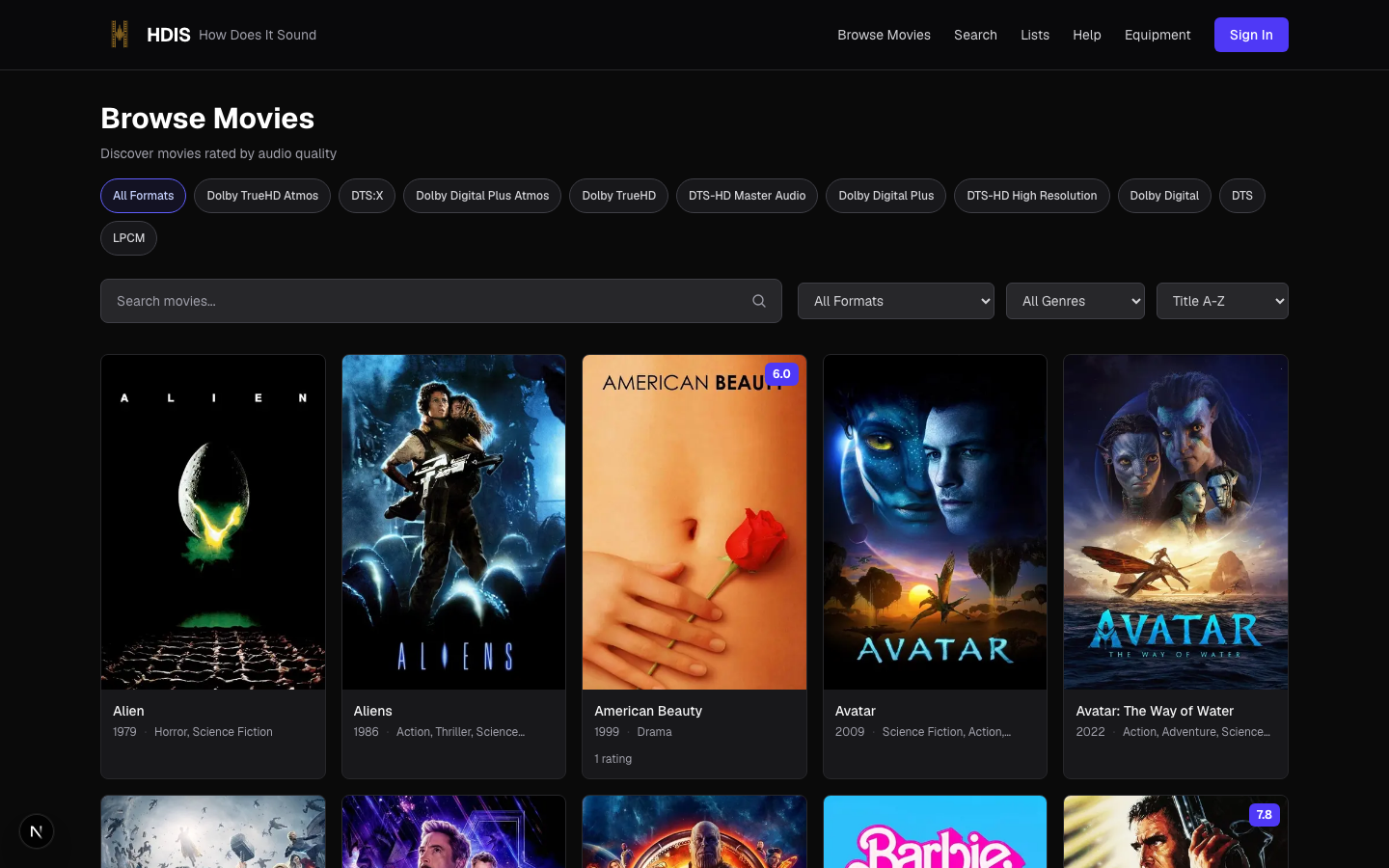Open Browse Movies in navigation
The width and height of the screenshot is (1389, 868).
point(884,35)
